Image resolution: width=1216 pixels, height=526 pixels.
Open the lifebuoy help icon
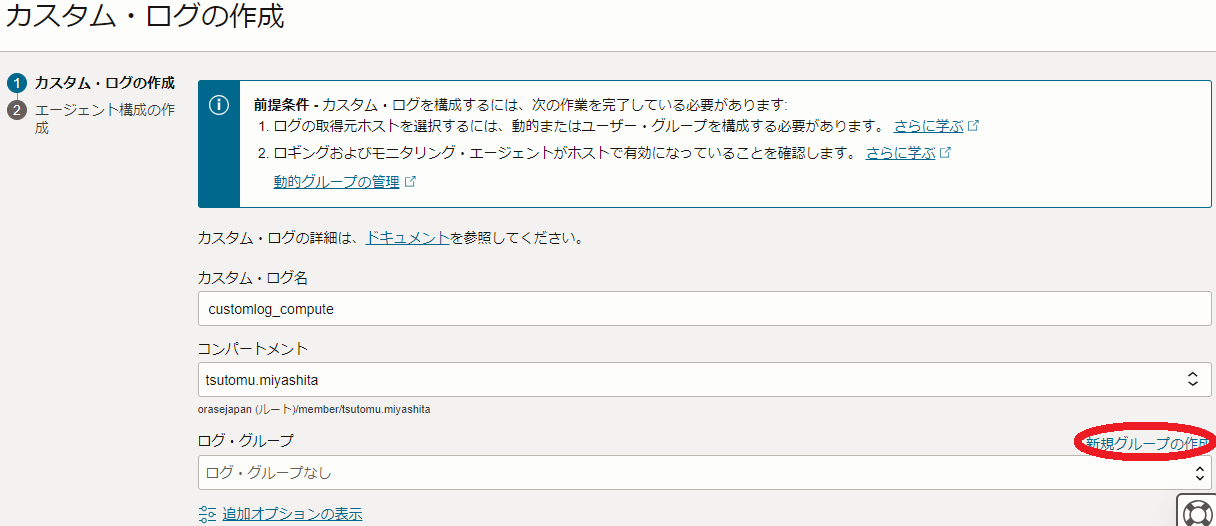1196,512
